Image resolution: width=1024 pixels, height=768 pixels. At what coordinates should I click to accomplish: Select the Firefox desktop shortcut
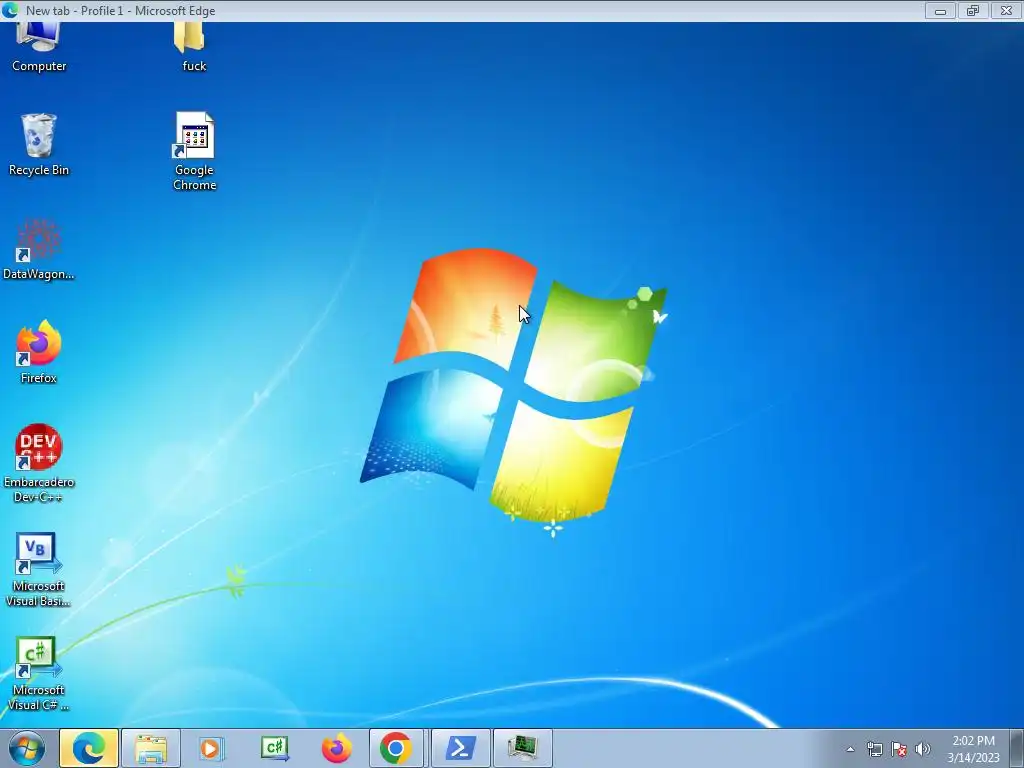[39, 352]
